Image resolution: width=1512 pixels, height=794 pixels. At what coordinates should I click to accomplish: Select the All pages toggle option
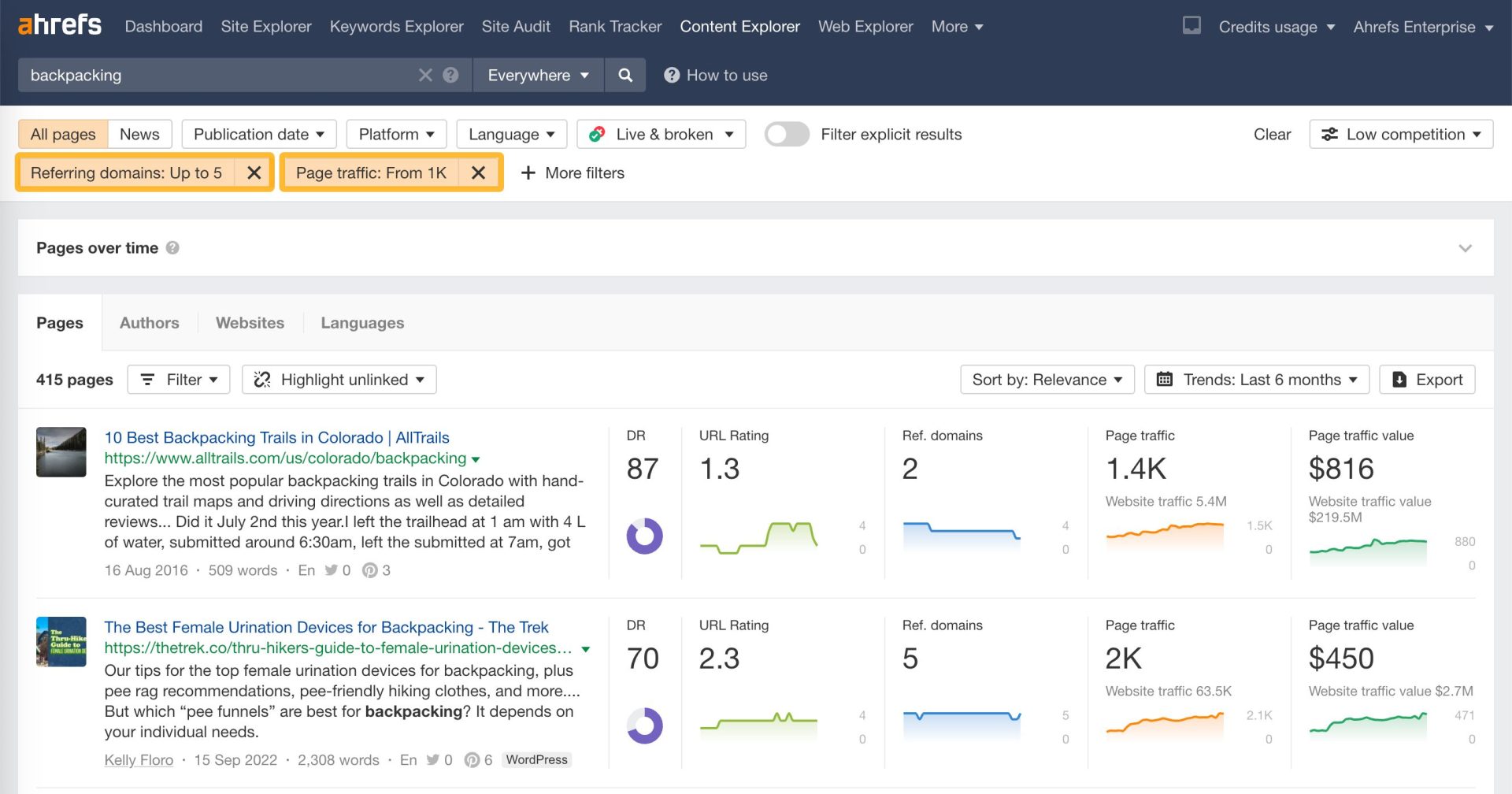click(x=63, y=134)
